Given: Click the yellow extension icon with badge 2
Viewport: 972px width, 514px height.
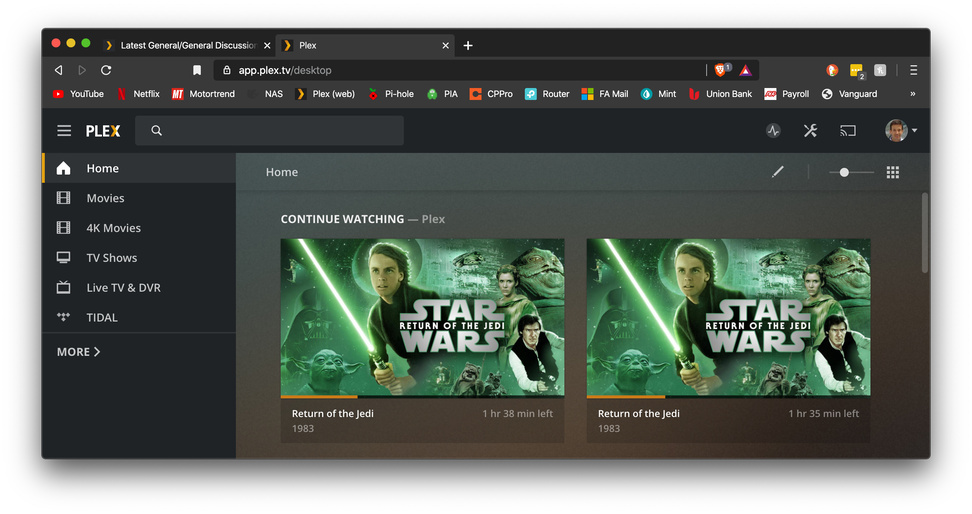Looking at the screenshot, I should (x=857, y=71).
